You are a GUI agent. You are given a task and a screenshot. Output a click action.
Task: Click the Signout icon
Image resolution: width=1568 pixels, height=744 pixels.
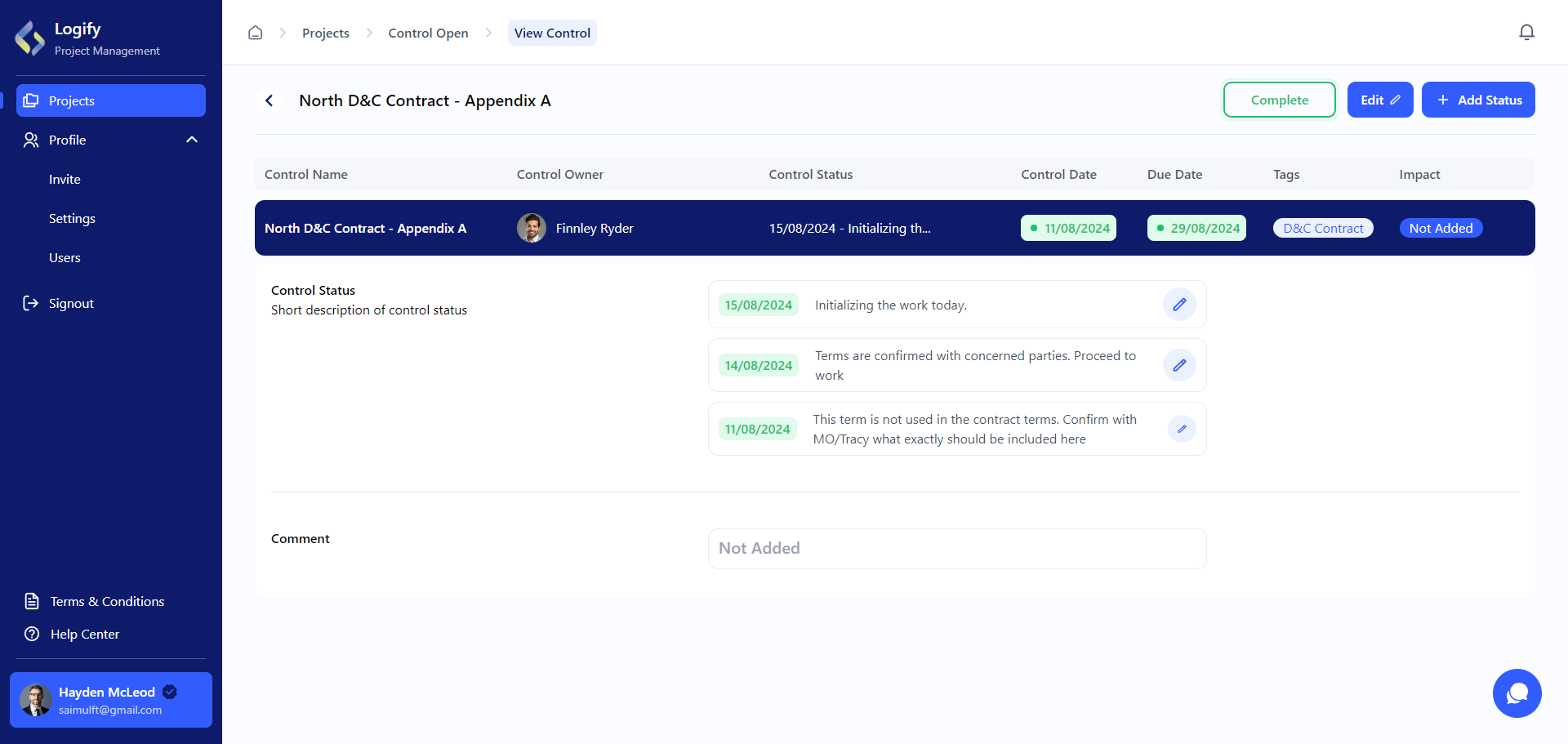point(31,303)
